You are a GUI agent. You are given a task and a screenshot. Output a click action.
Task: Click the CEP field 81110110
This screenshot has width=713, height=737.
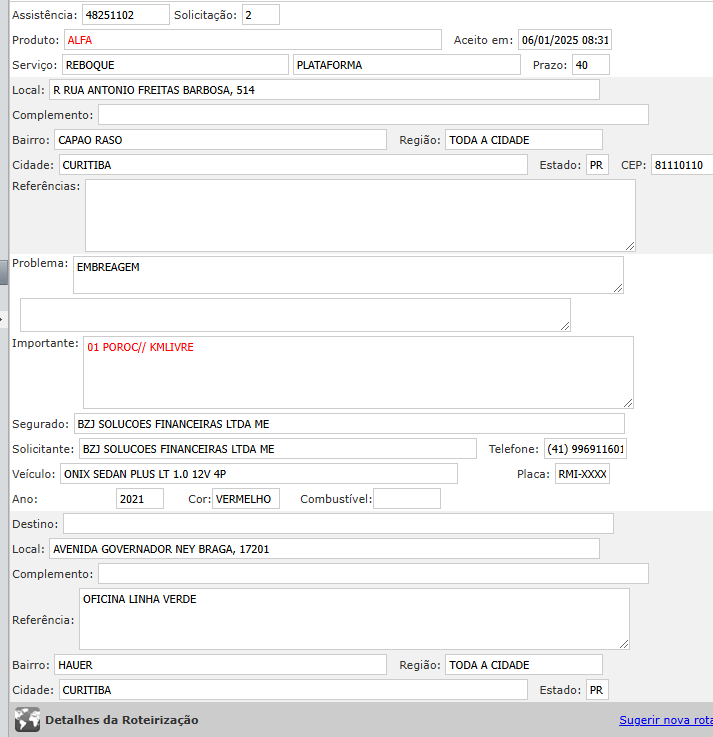click(x=682, y=165)
